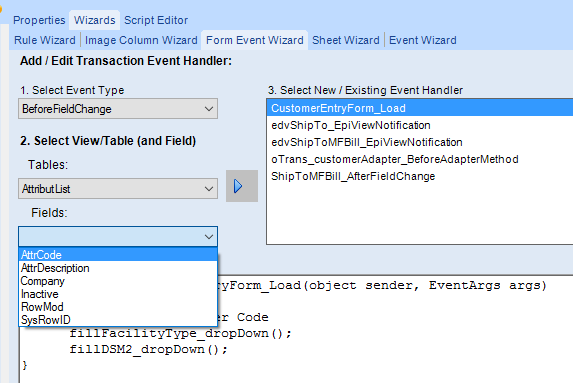Open the Event Wizard tab
Screen dimensions: 573x383
tap(423, 40)
